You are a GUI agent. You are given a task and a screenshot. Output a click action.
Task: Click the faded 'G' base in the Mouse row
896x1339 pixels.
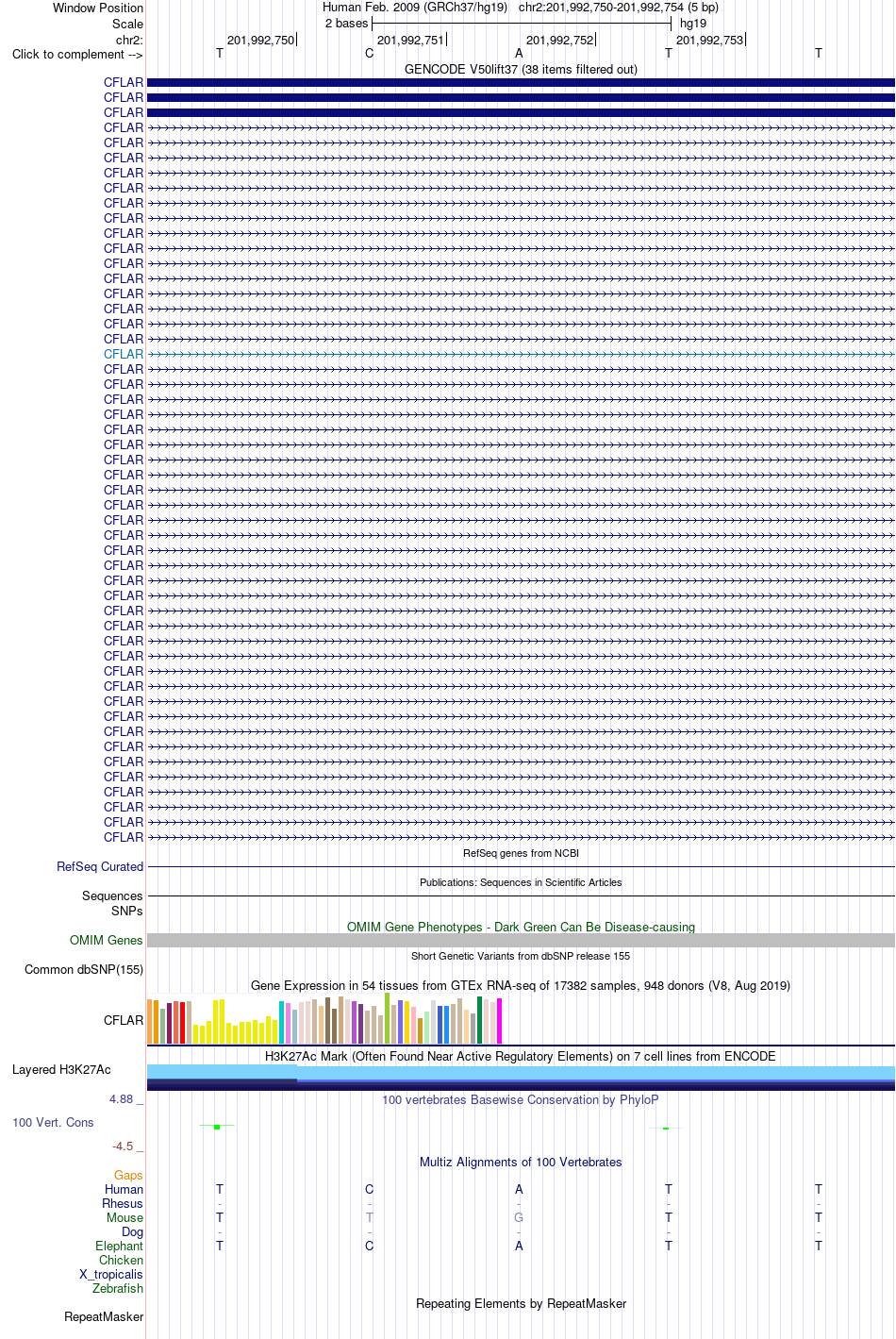(x=519, y=1217)
